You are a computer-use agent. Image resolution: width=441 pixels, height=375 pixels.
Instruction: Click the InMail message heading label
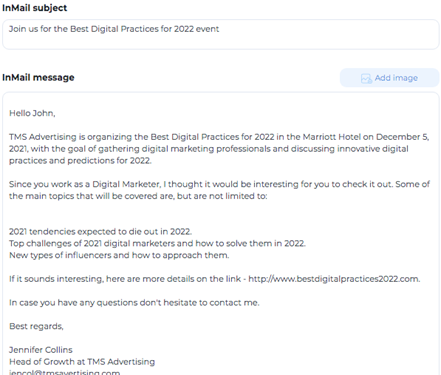tap(38, 77)
